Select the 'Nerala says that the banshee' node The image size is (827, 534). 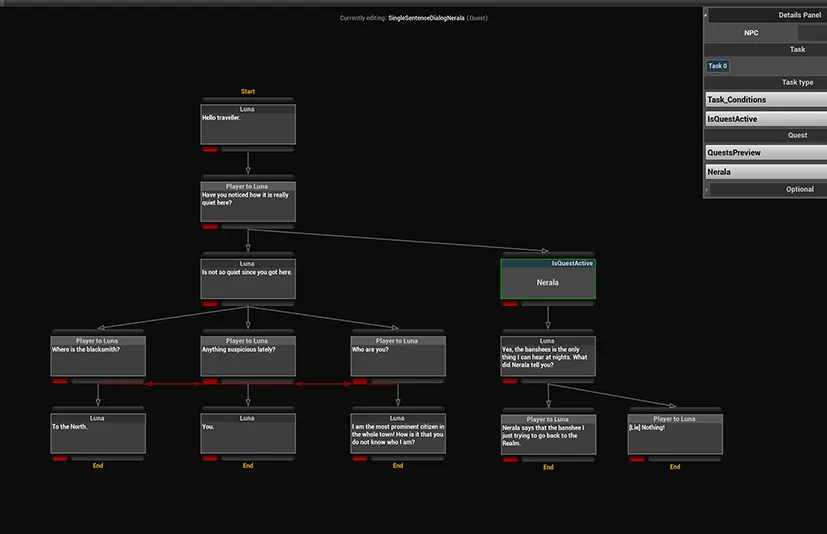pyautogui.click(x=549, y=434)
